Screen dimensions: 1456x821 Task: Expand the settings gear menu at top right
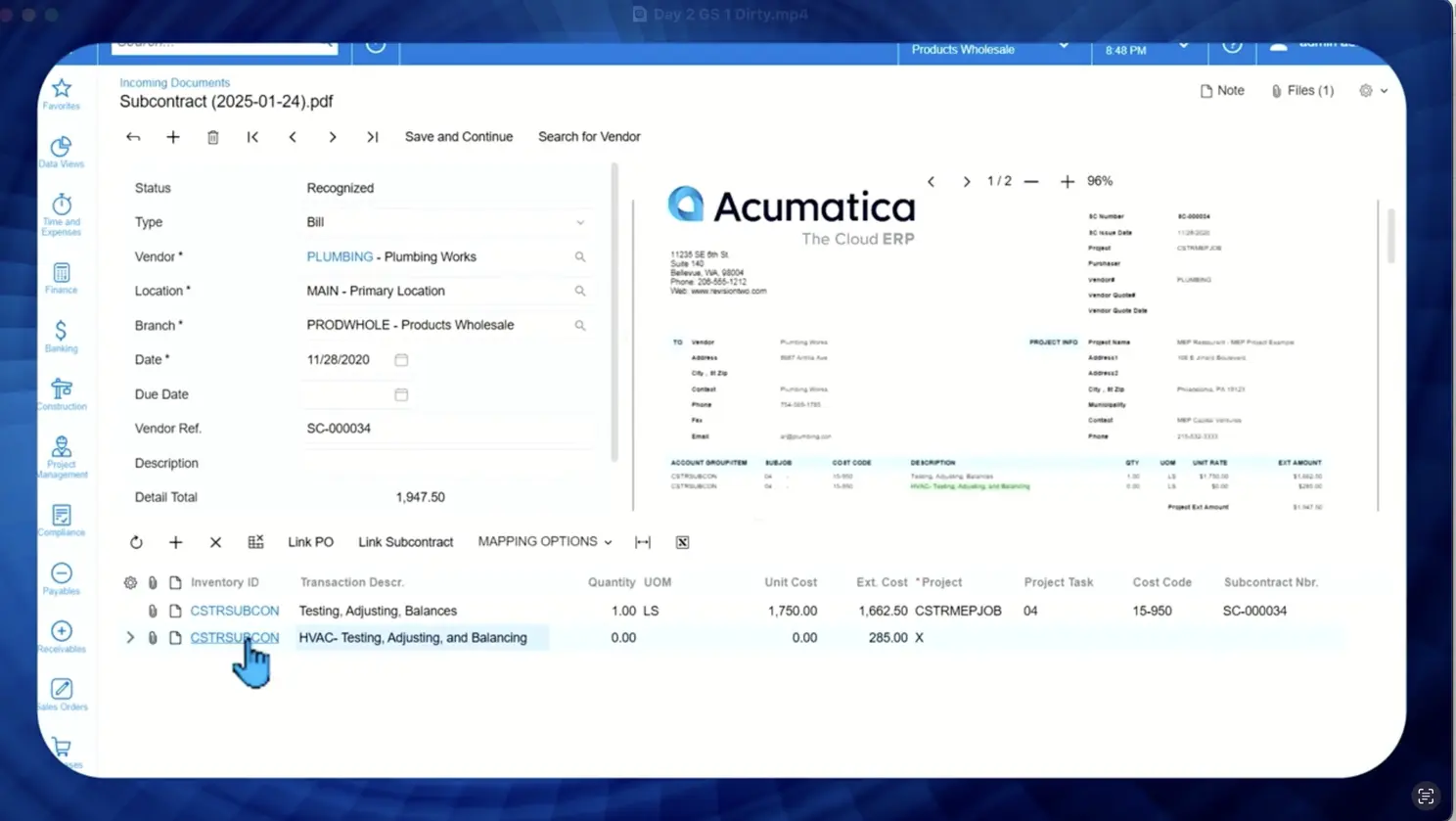pyautogui.click(x=1374, y=91)
